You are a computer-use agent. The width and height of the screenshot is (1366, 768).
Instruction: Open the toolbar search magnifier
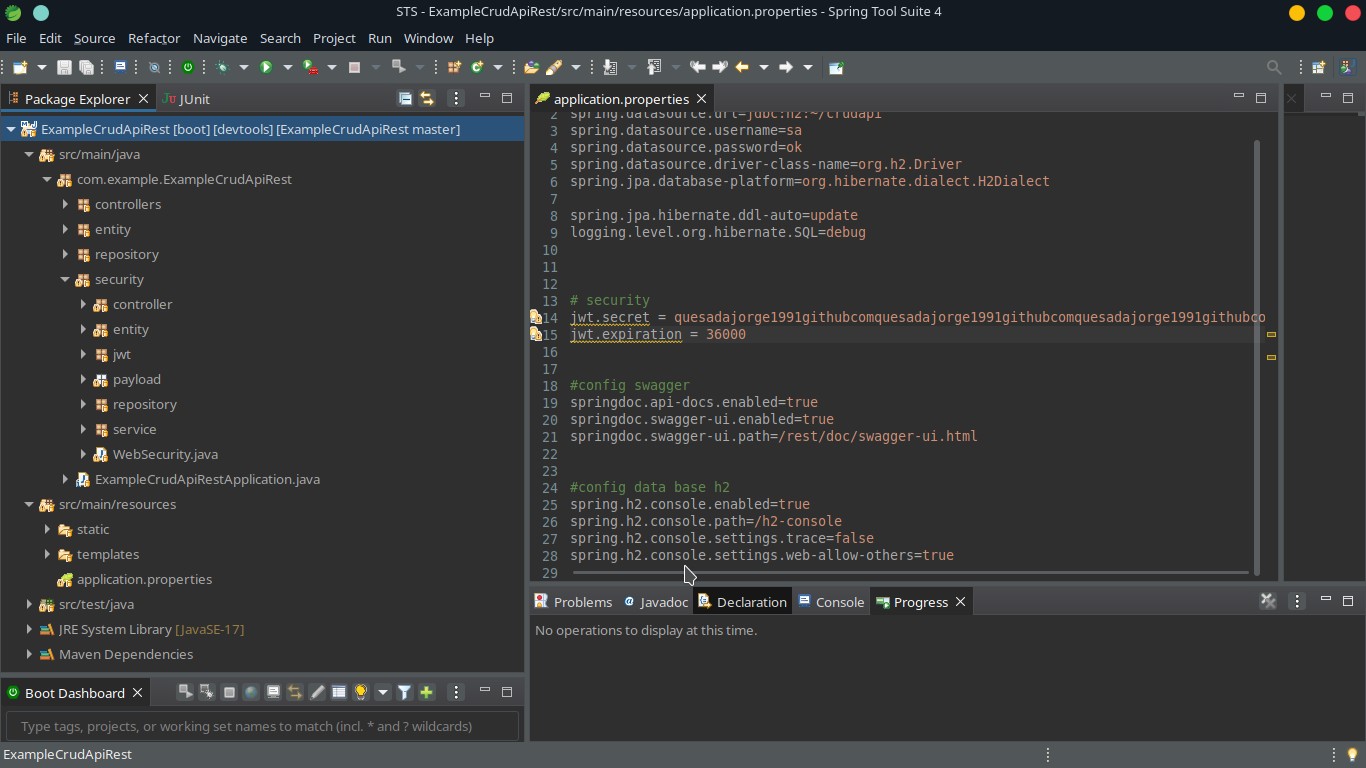[x=1274, y=67]
